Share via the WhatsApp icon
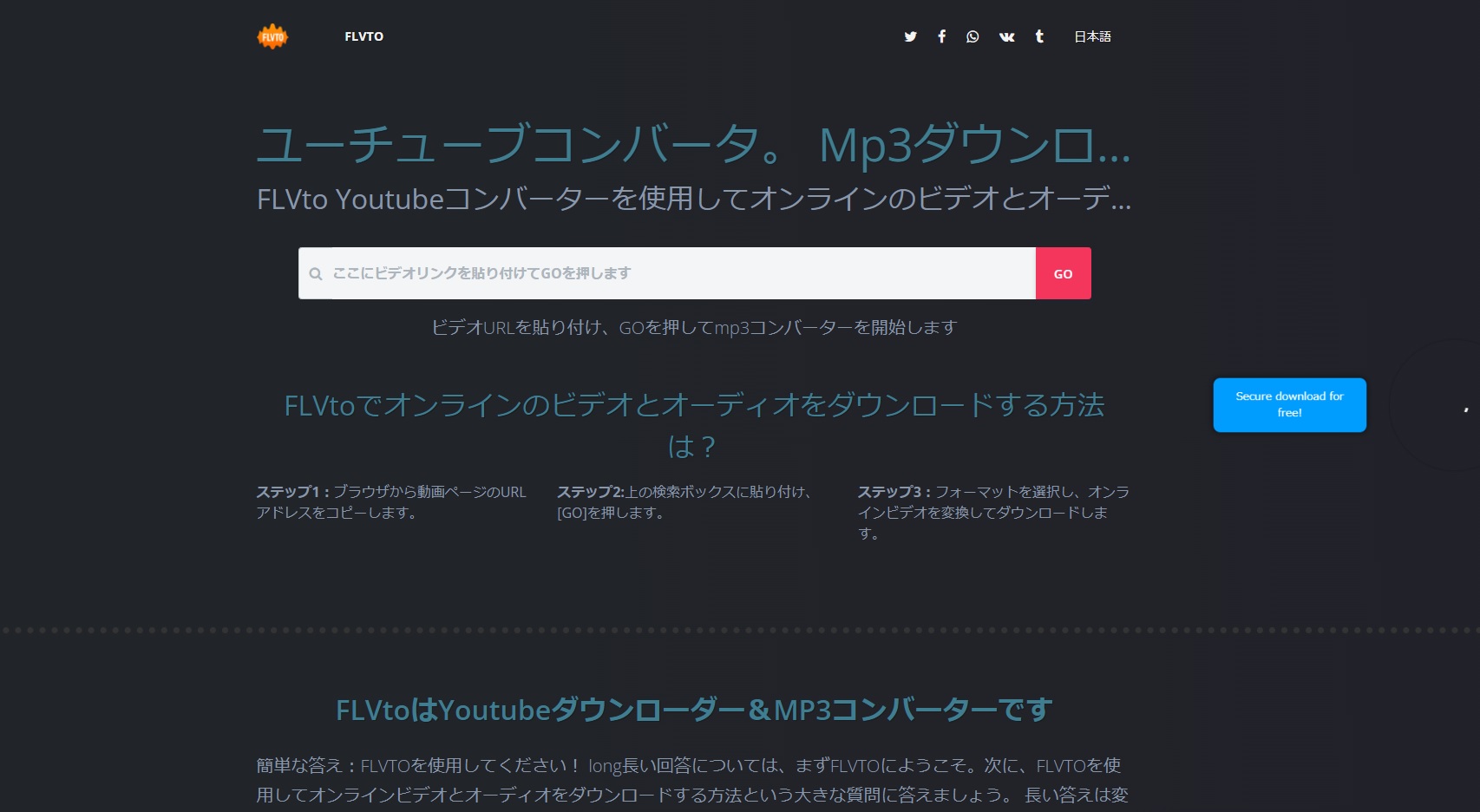Image resolution: width=1480 pixels, height=812 pixels. [972, 36]
